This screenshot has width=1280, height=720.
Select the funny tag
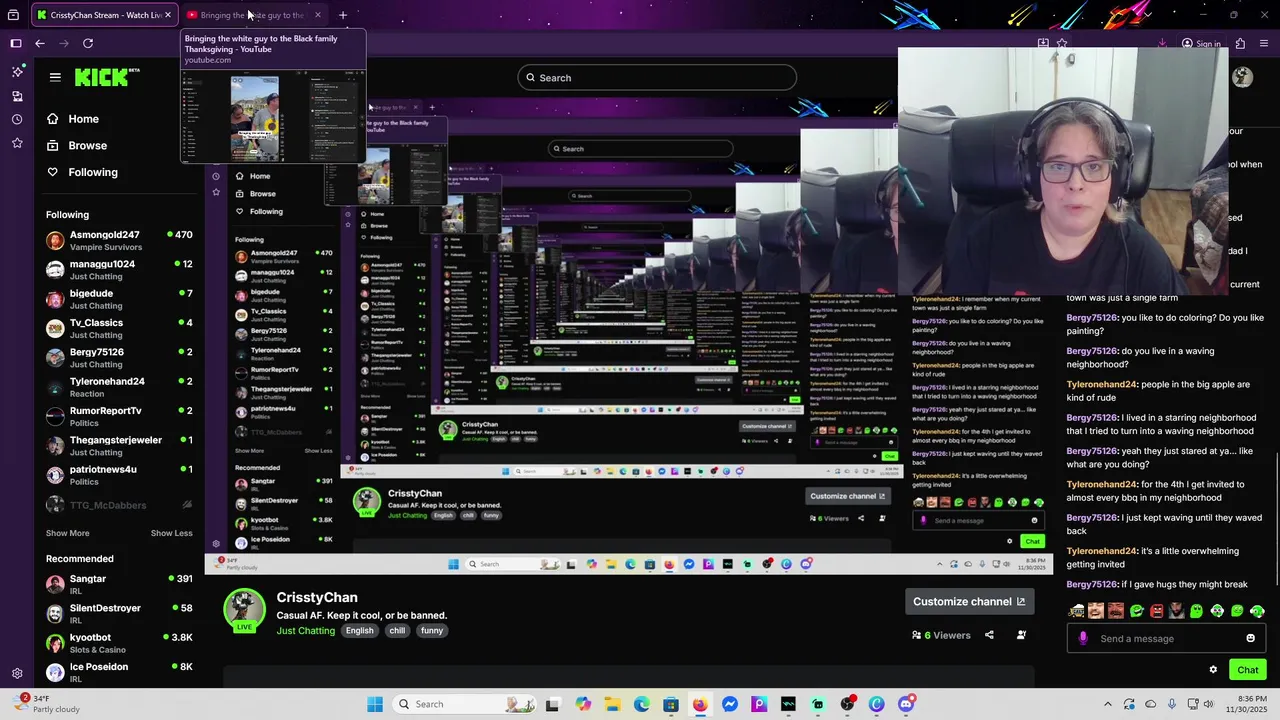pos(432,631)
